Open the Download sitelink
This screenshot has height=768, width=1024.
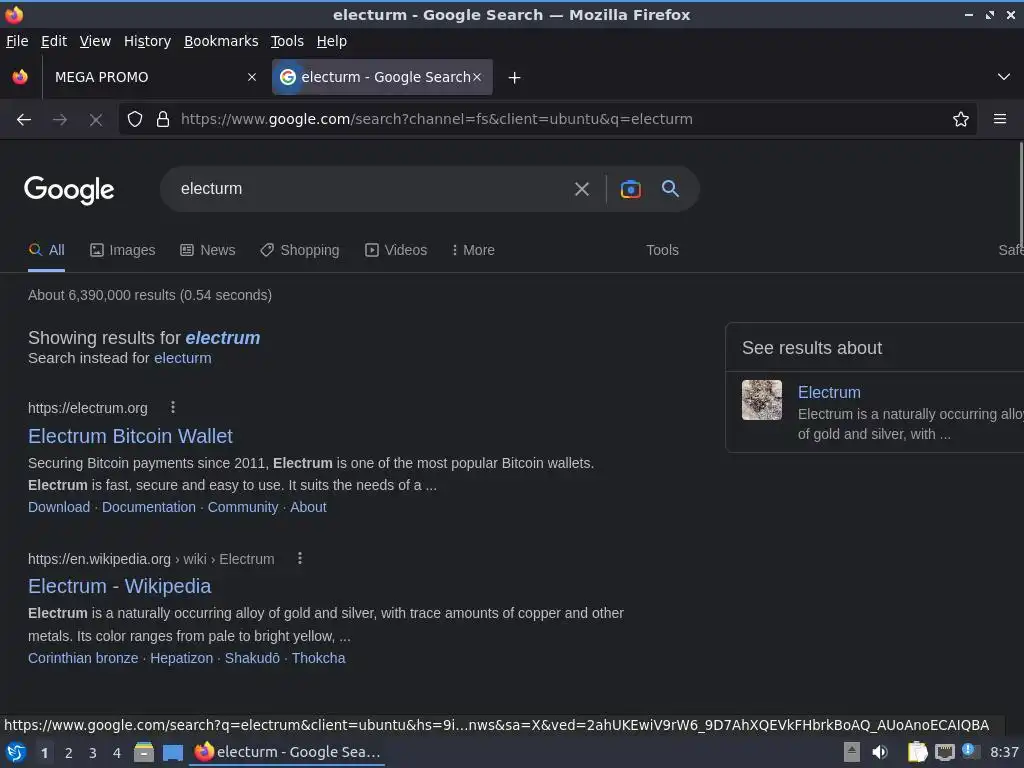[x=59, y=507]
